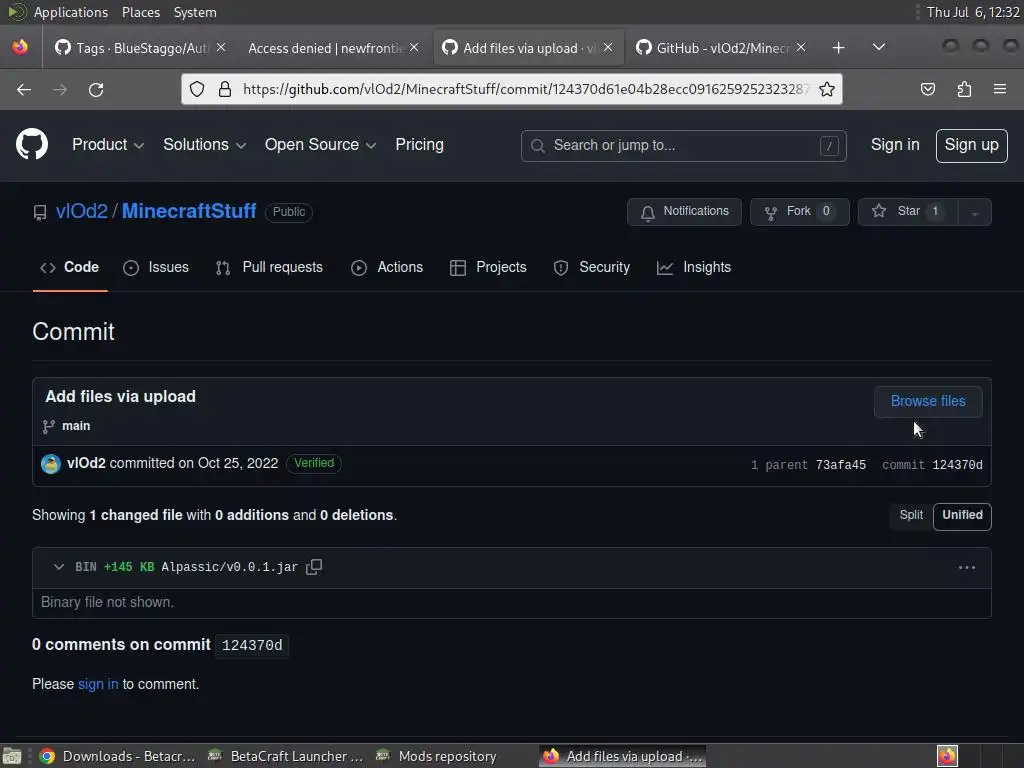Screen dimensions: 1024x768
Task: Click the browser URL address bar
Action: pos(511,89)
